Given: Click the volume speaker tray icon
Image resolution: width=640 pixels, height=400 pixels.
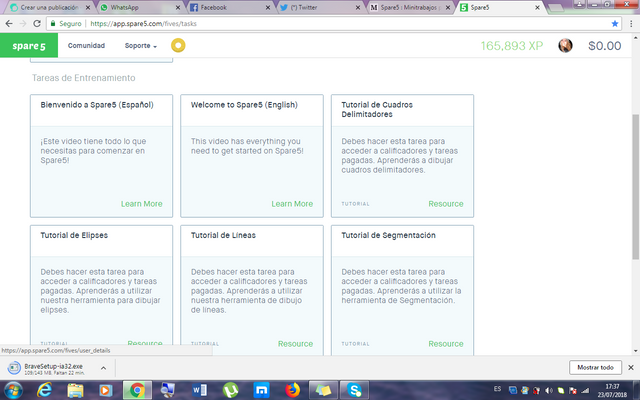Looking at the screenshot, I should pos(549,391).
